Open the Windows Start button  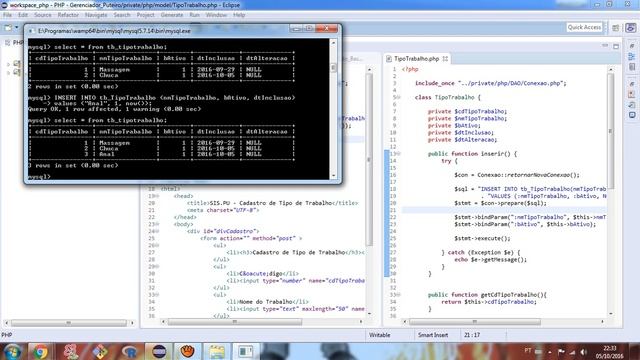coord(12,351)
